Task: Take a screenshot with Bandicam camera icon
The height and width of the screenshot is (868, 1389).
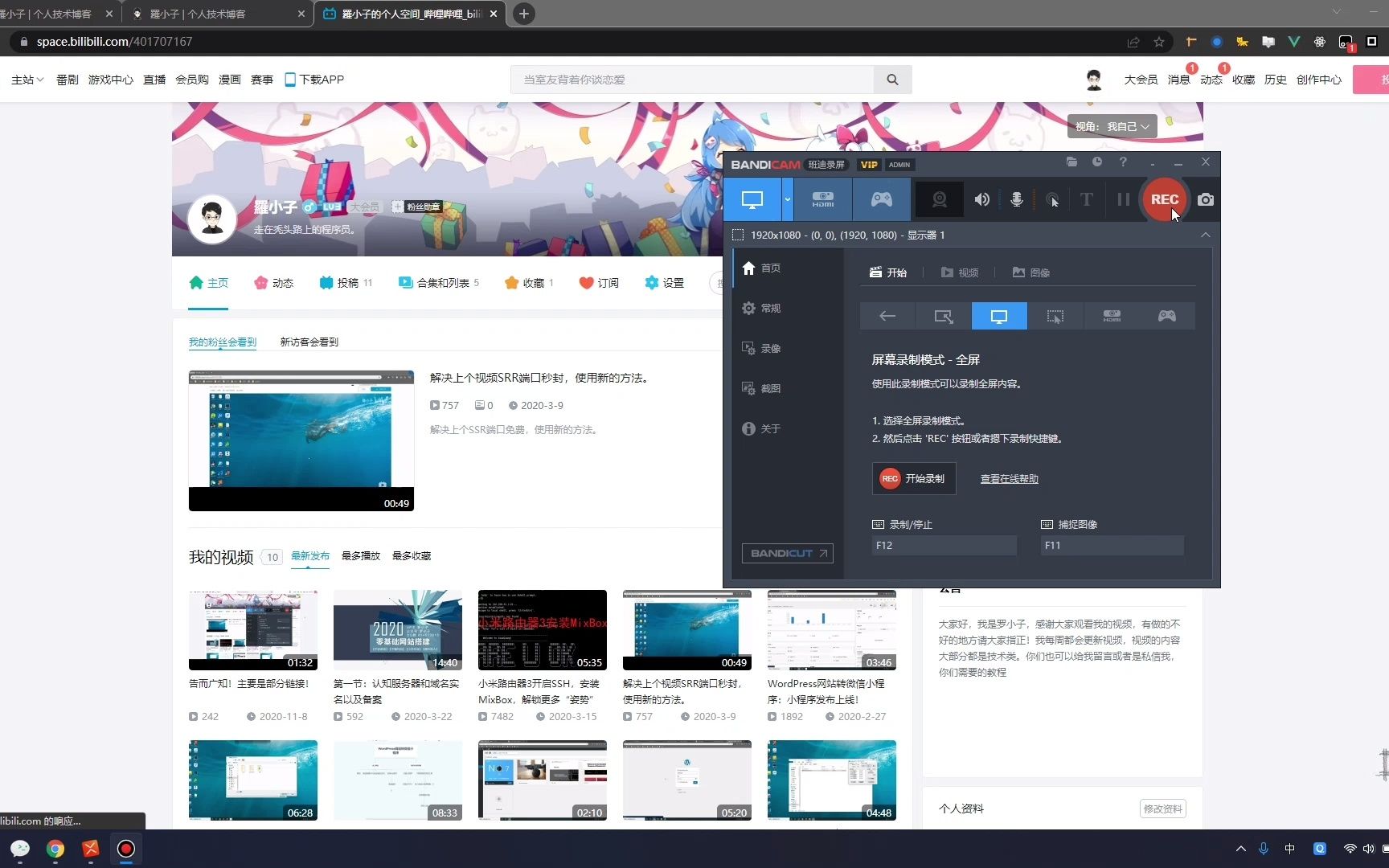Action: pos(1205,199)
